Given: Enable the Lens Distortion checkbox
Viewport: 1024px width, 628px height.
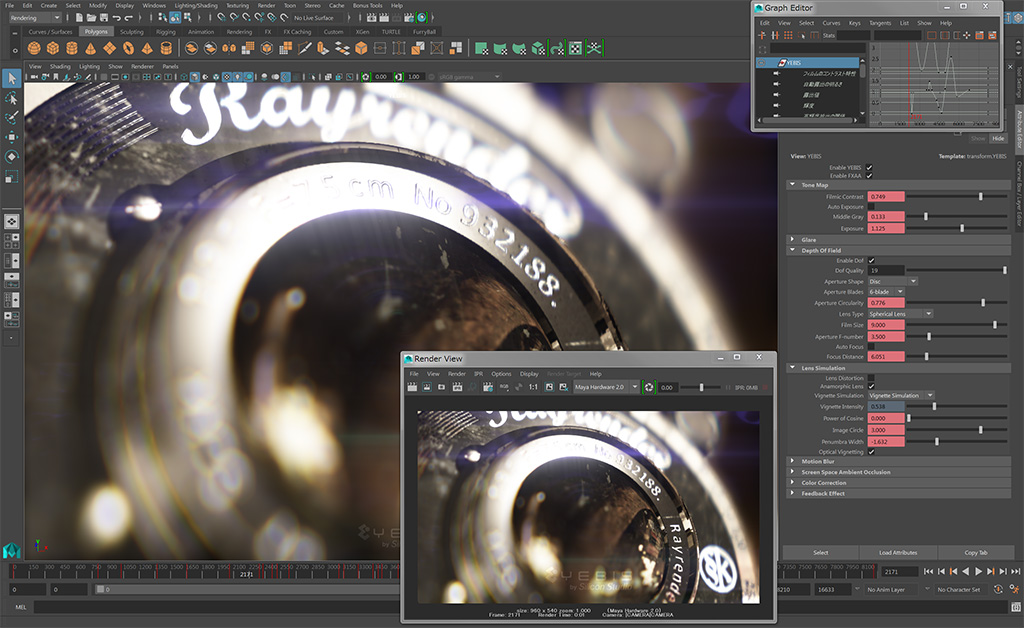Looking at the screenshot, I should 869,377.
